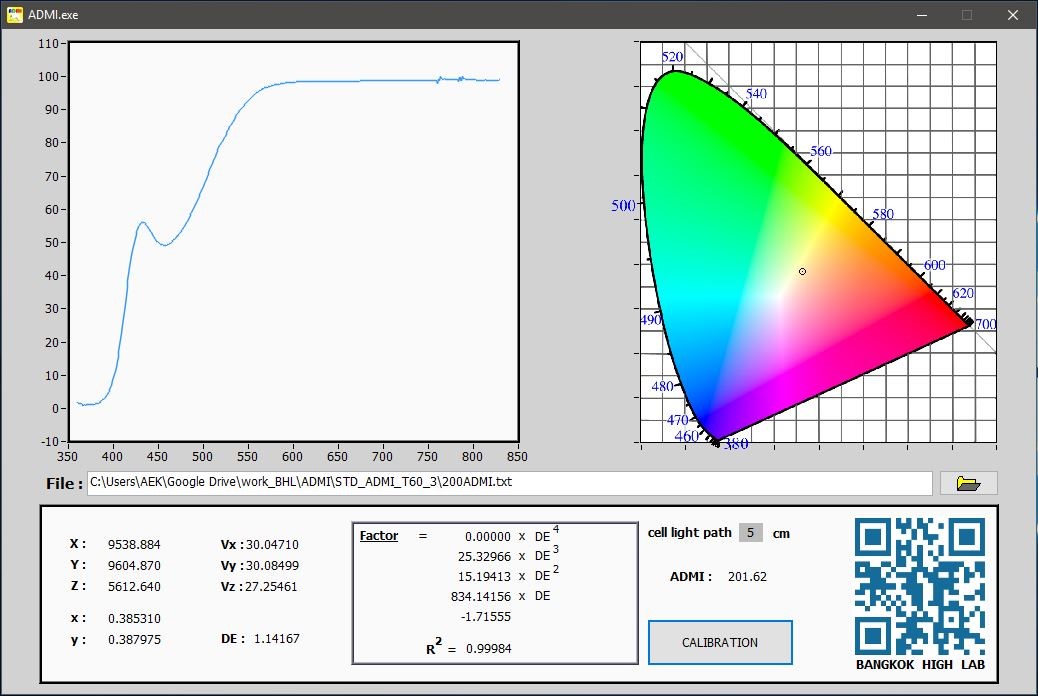Viewport: 1038px width, 696px height.
Task: Minimize the ADMI.exe window
Action: tap(921, 15)
